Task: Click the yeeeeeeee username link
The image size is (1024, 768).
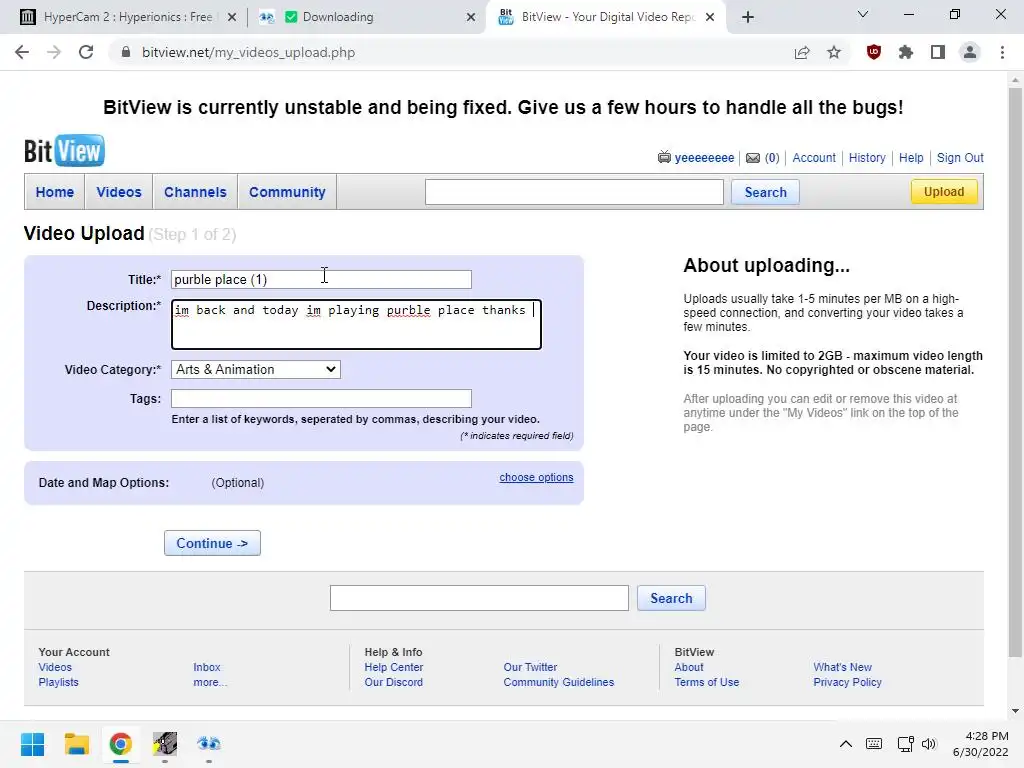Action: tap(704, 157)
